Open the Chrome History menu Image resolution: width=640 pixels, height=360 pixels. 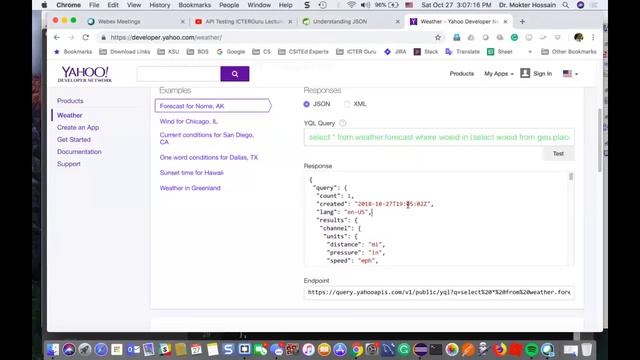point(160,5)
